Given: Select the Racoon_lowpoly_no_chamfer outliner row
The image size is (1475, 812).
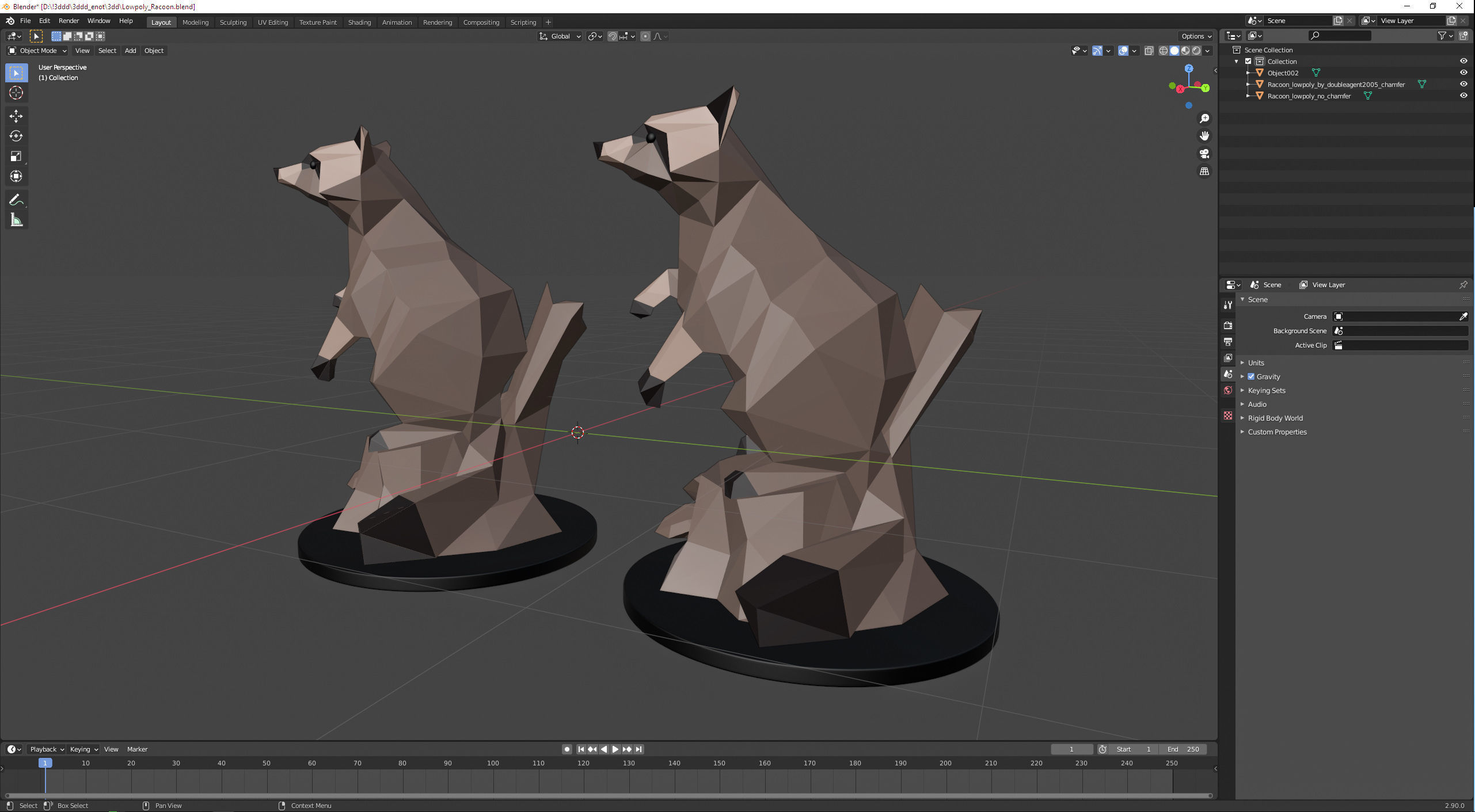Looking at the screenshot, I should point(1309,96).
